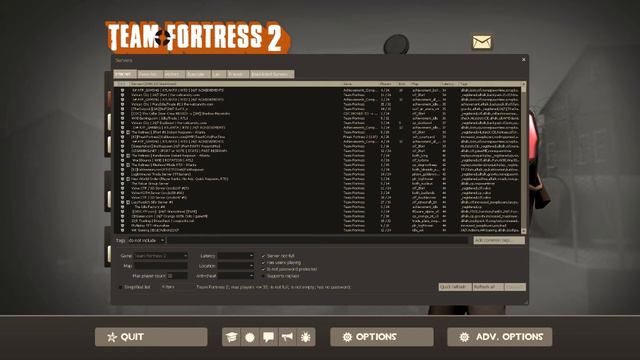Screen dimensions: 640x360
Task: Sort by the Map column header
Action: 425,84
